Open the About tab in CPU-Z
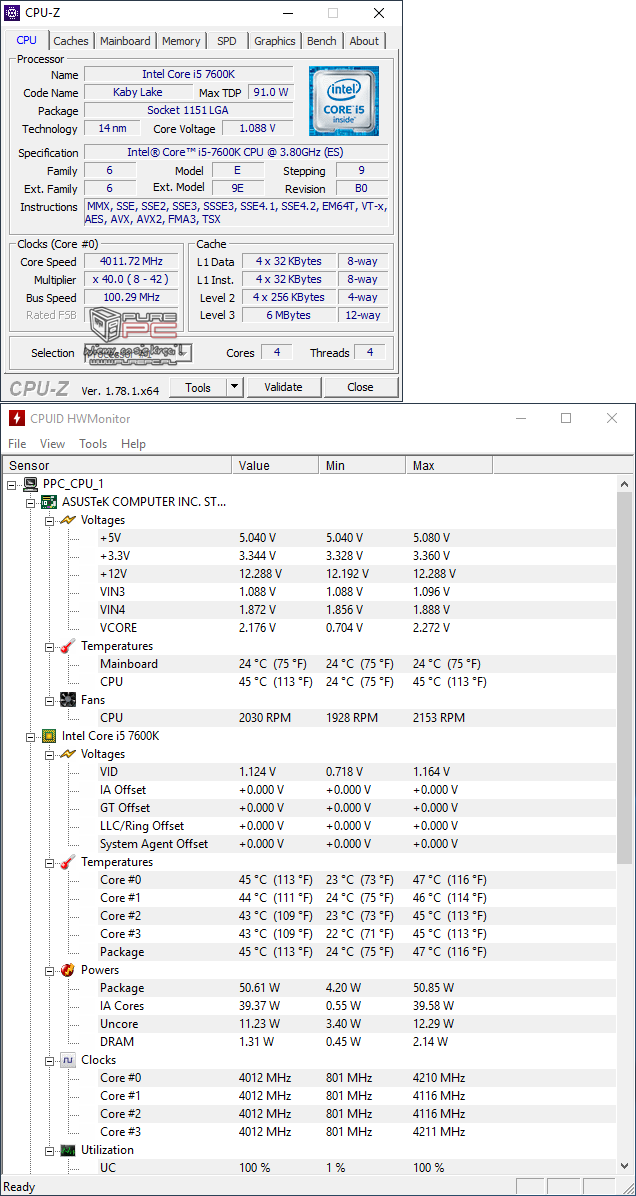This screenshot has height=1196, width=636. coord(364,41)
